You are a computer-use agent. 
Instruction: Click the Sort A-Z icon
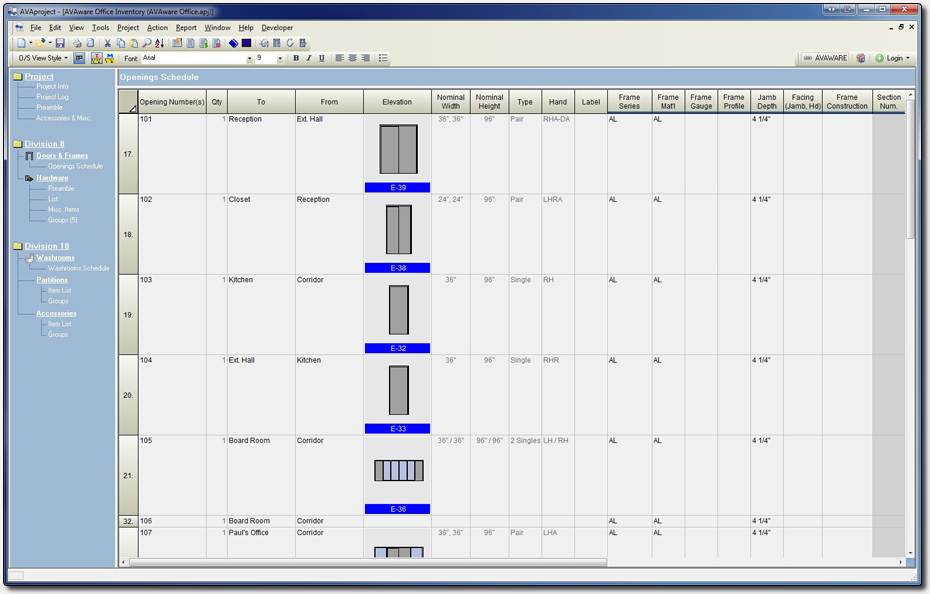pos(160,43)
